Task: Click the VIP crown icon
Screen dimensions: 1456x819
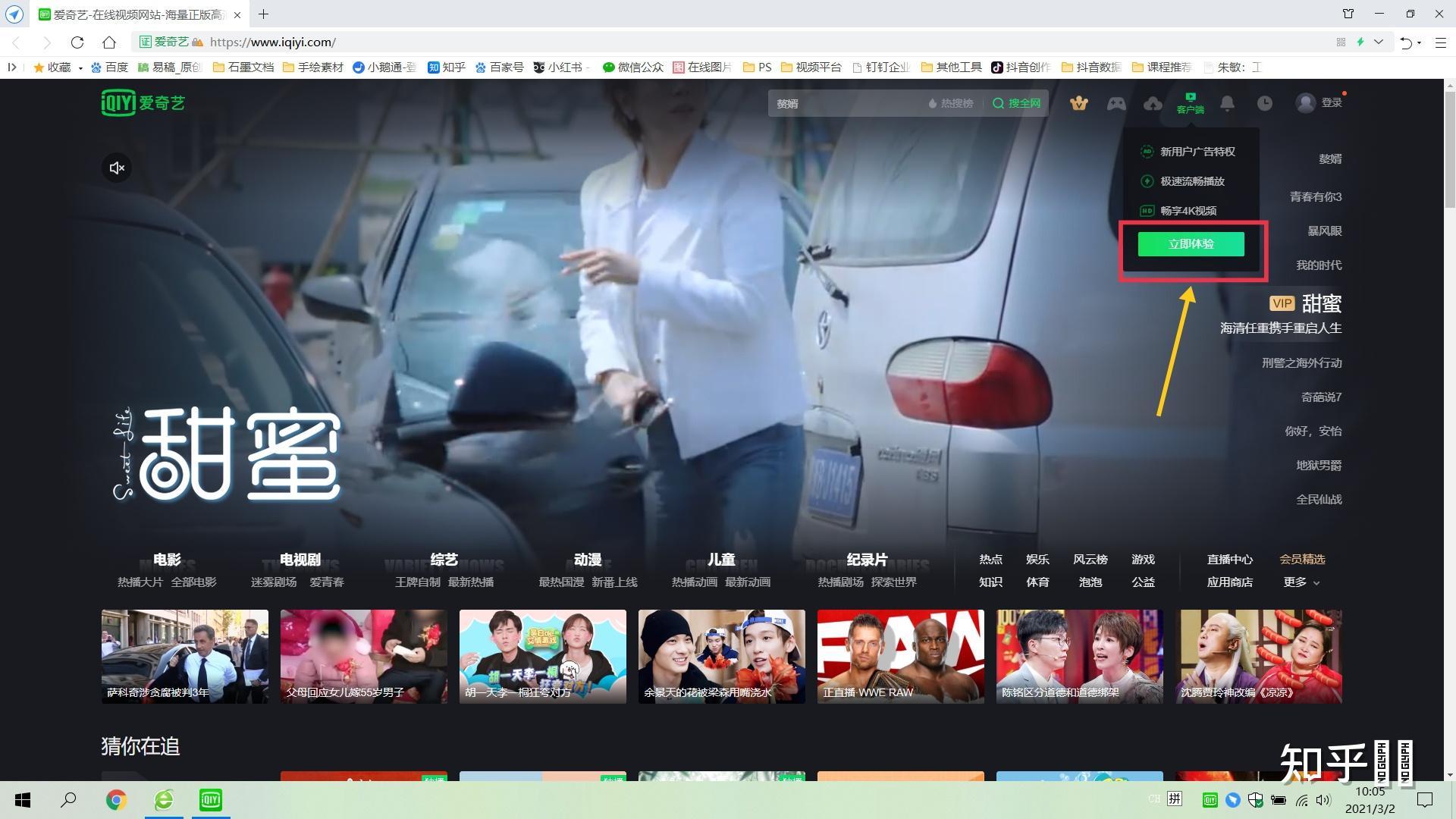Action: (1078, 103)
